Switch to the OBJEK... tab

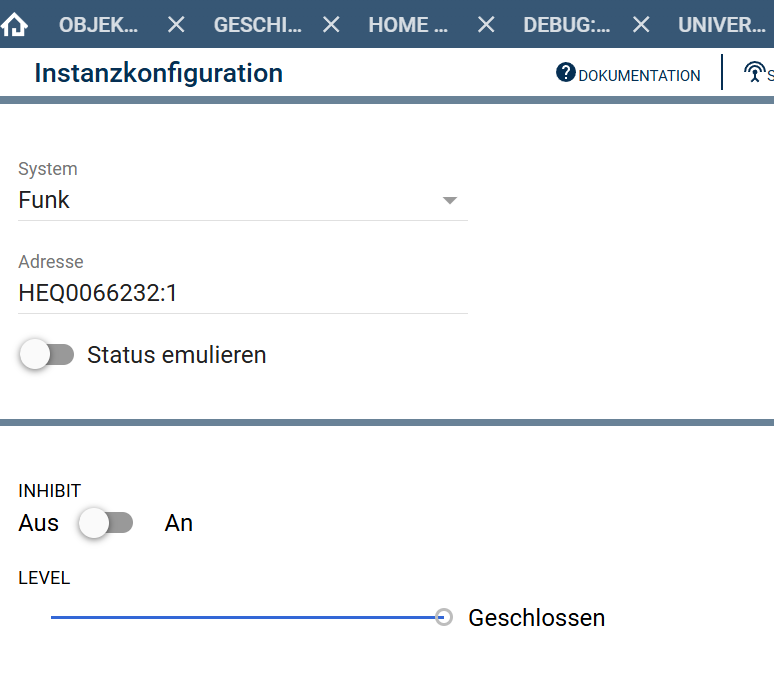98,25
